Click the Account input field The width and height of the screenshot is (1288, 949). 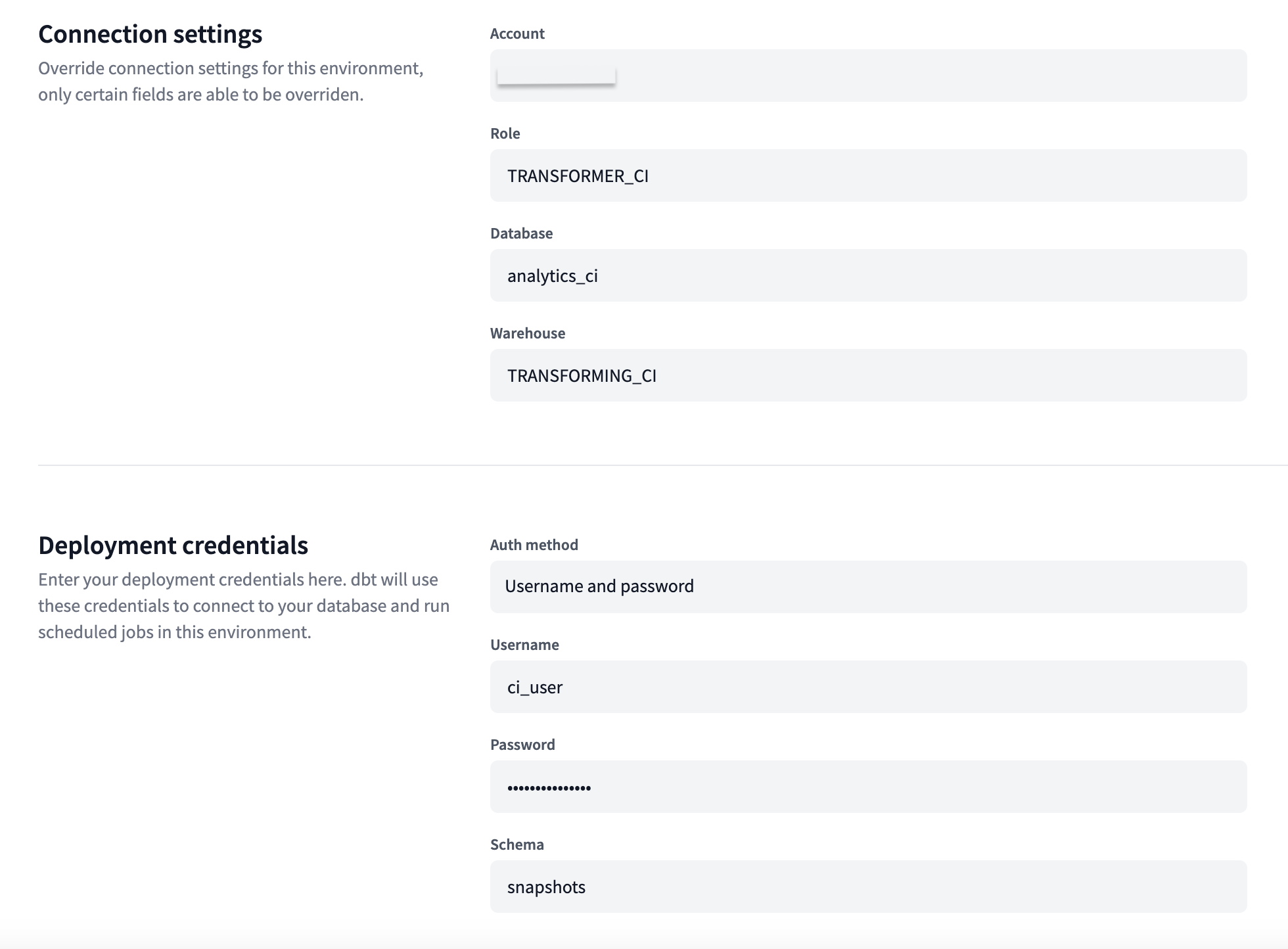(x=867, y=76)
